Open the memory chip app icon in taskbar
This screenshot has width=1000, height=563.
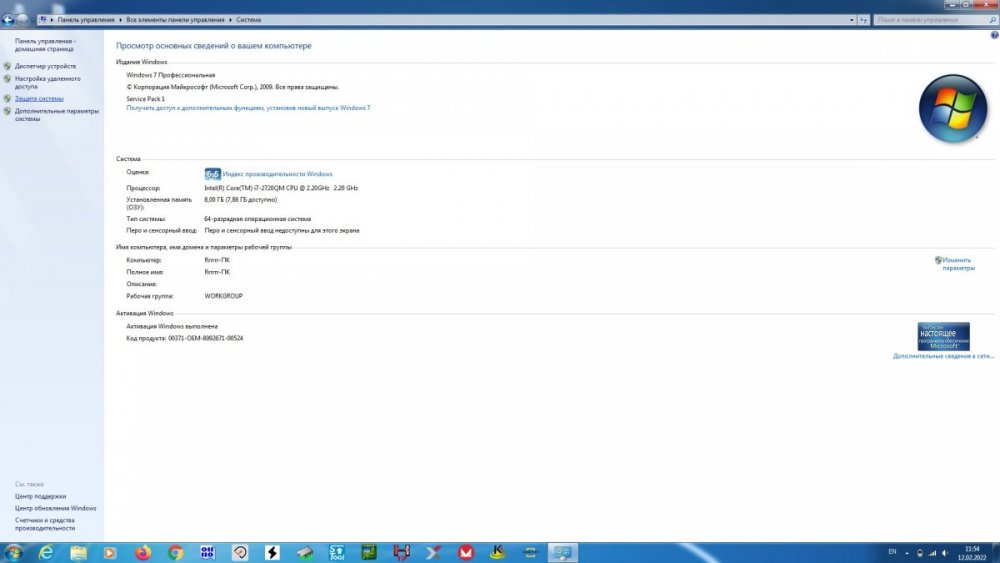click(x=305, y=552)
